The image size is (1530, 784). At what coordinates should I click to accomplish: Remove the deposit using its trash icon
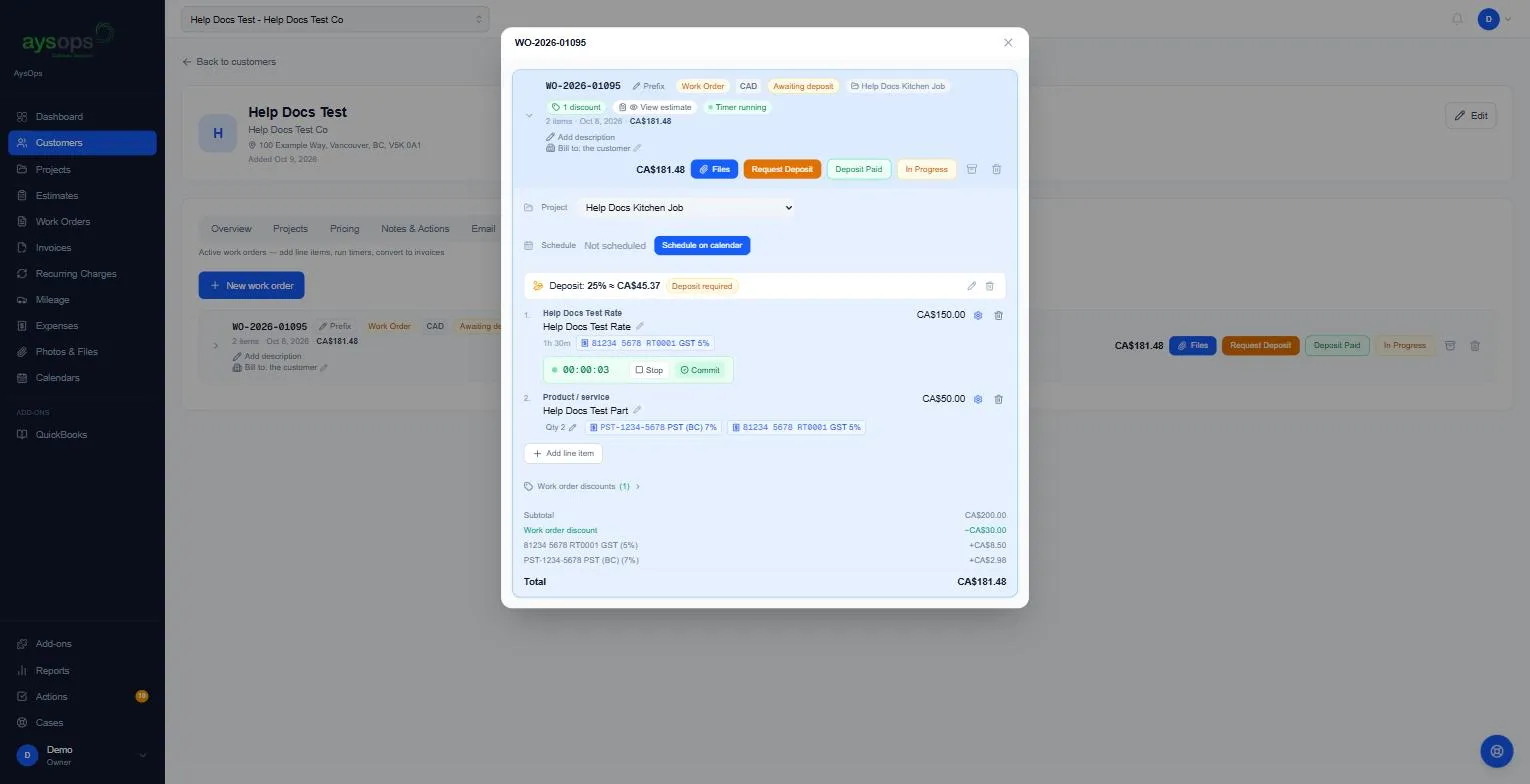tap(990, 286)
